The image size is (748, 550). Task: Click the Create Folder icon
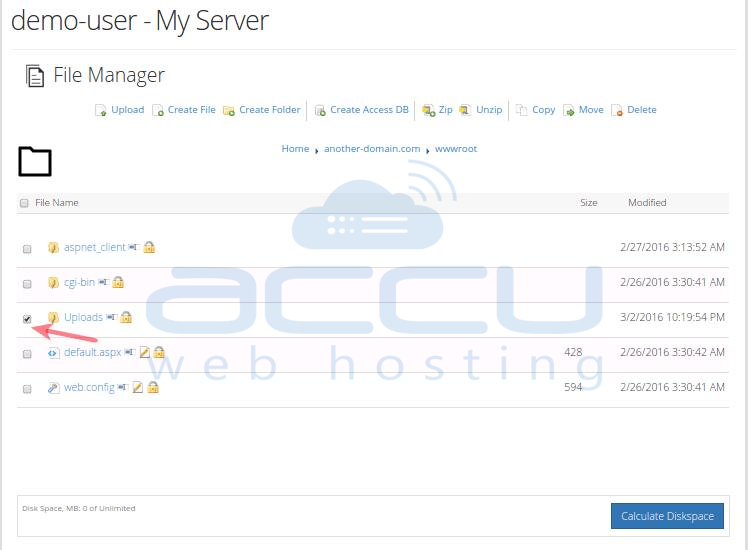pyautogui.click(x=229, y=111)
